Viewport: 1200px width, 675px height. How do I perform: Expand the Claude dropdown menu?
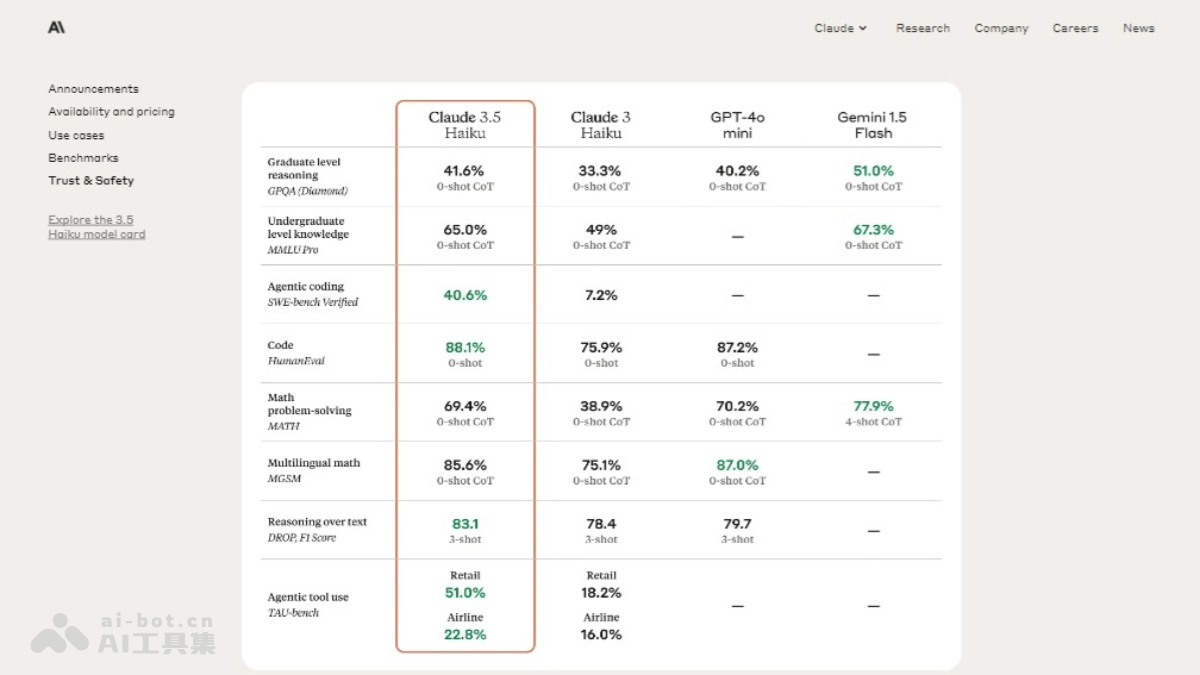[x=840, y=28]
